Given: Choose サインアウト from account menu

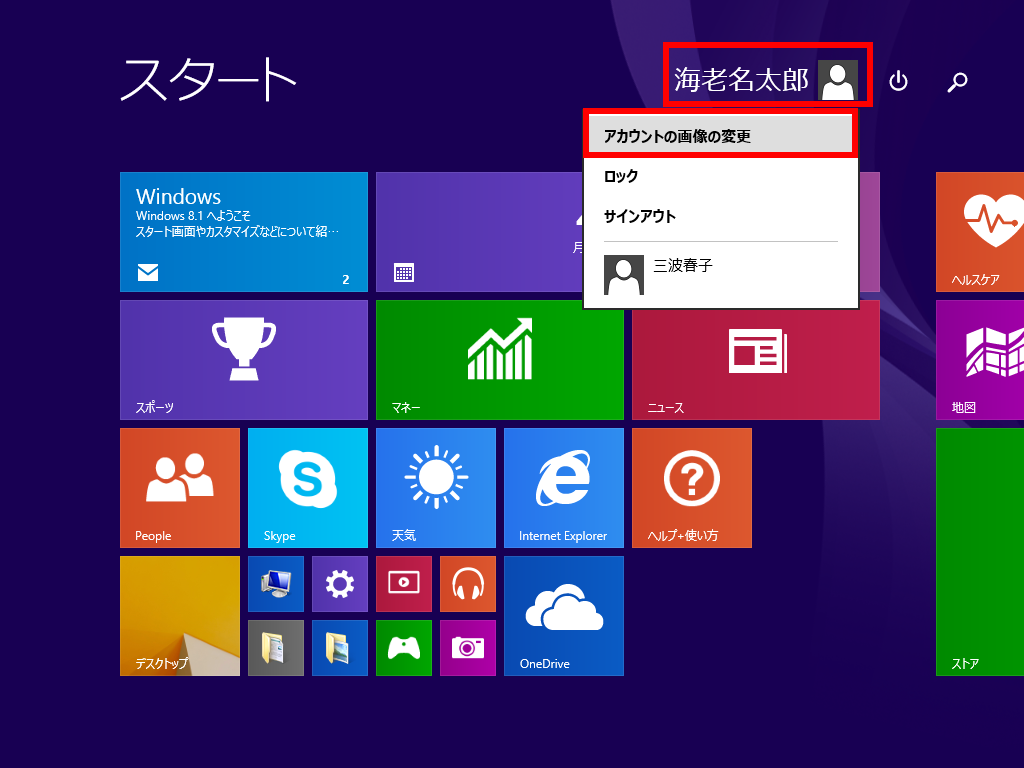Looking at the screenshot, I should [720, 216].
